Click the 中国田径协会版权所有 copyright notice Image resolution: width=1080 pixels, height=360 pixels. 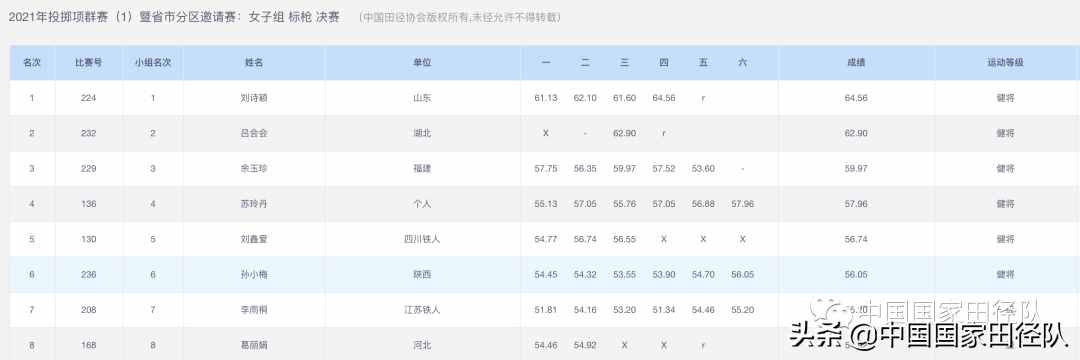460,18
